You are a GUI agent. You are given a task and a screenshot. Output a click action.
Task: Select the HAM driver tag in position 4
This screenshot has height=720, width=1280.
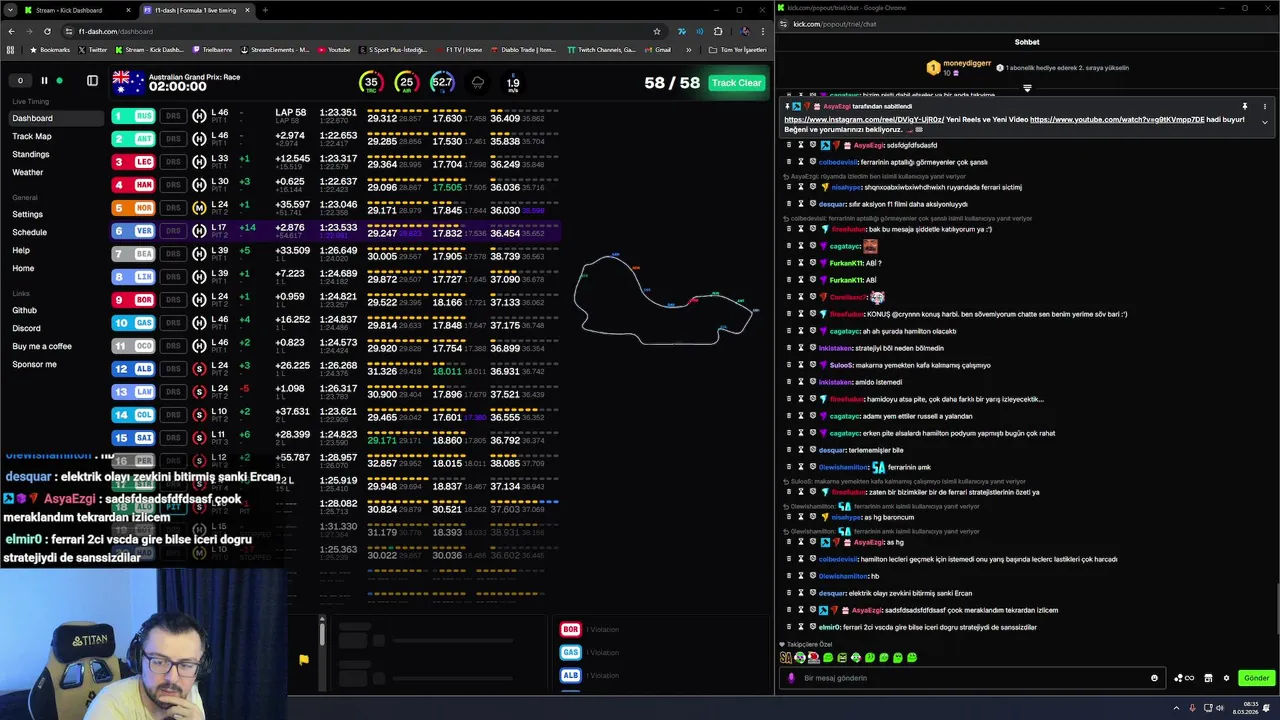133,185
